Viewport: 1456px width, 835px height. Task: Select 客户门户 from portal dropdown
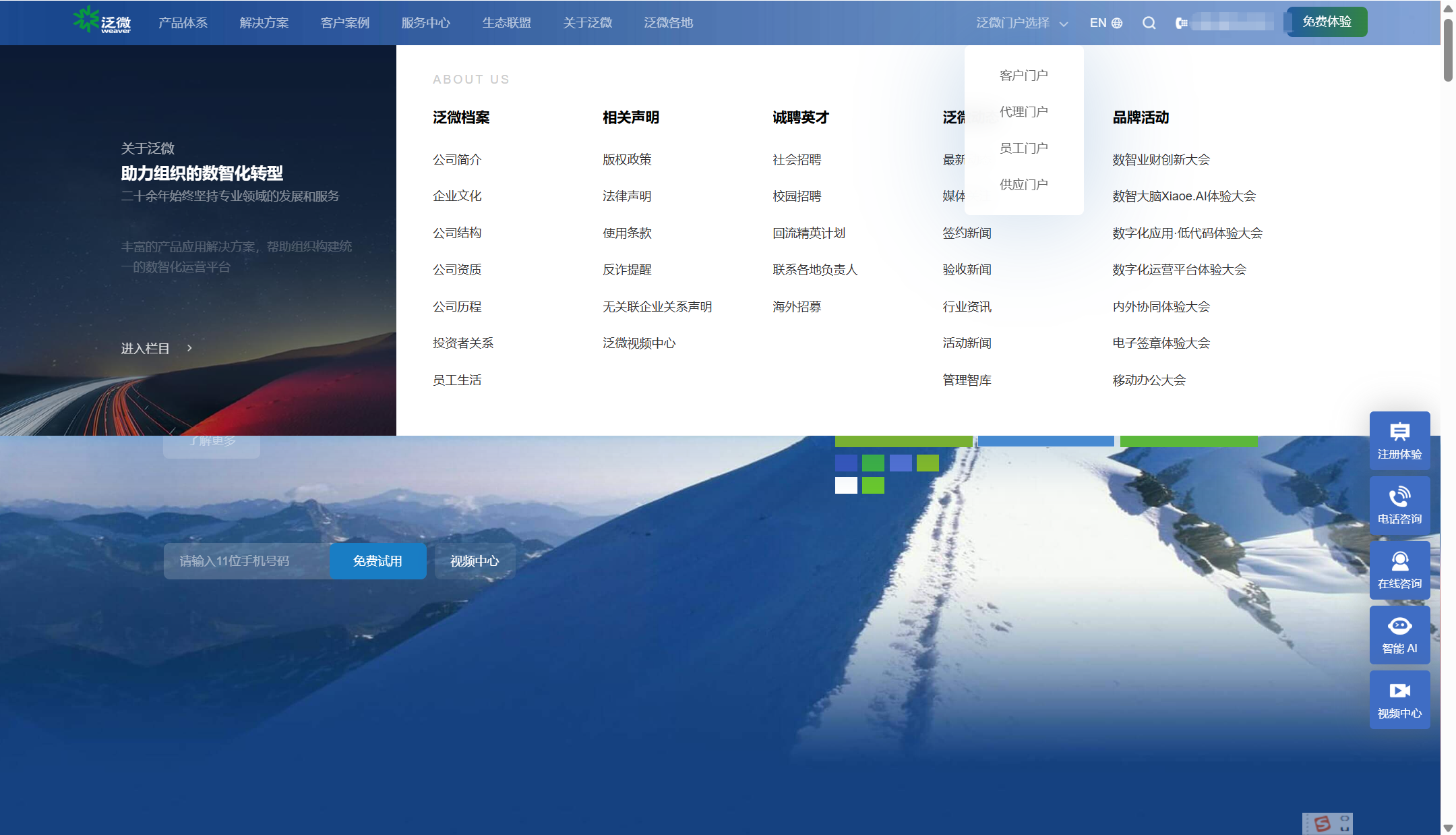click(x=1023, y=76)
